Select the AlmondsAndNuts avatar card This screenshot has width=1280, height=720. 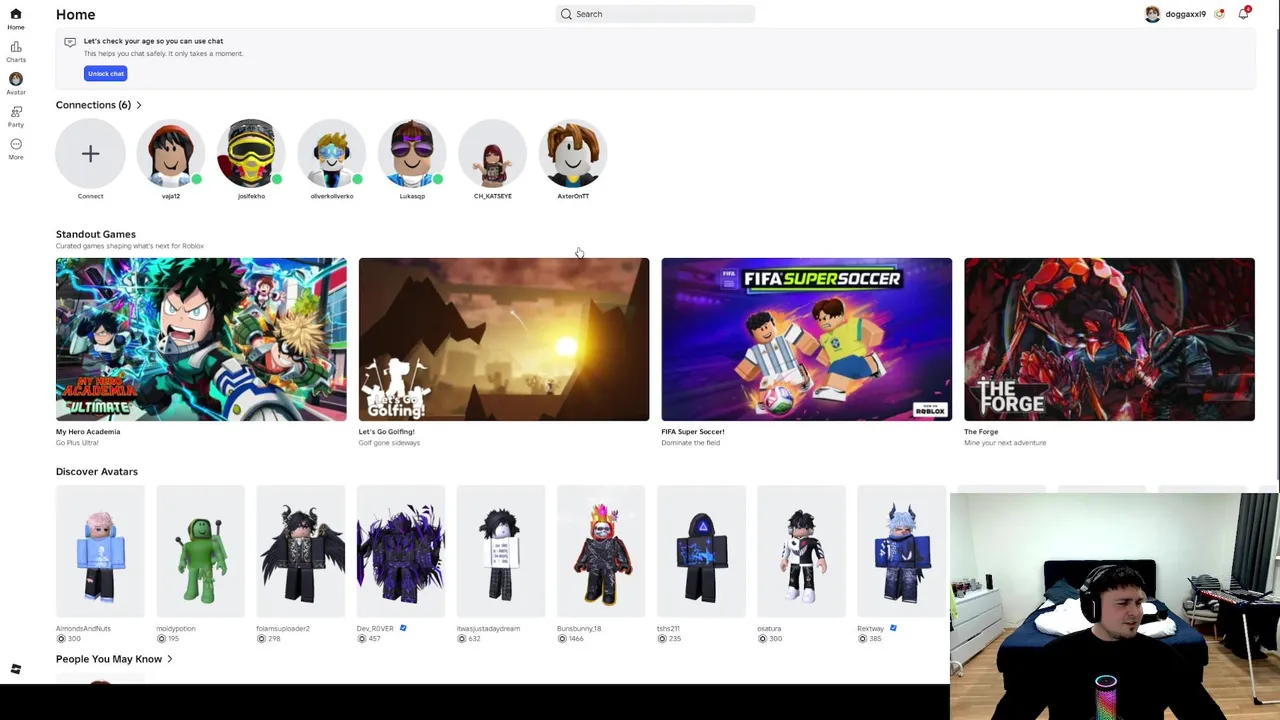coord(100,553)
